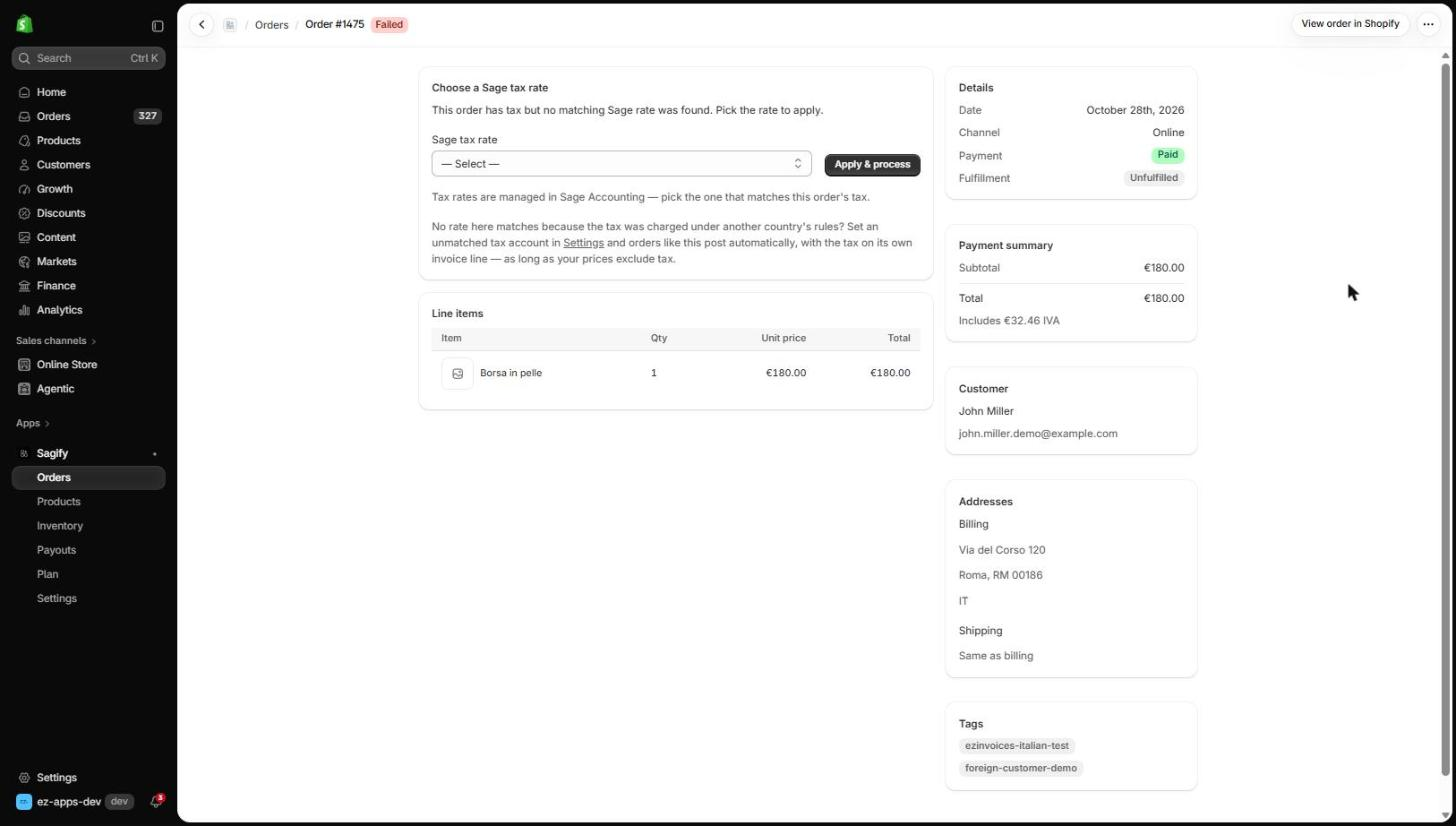The height and width of the screenshot is (826, 1456).
Task: Click the page vertical scrollbar
Action: coord(1445,420)
